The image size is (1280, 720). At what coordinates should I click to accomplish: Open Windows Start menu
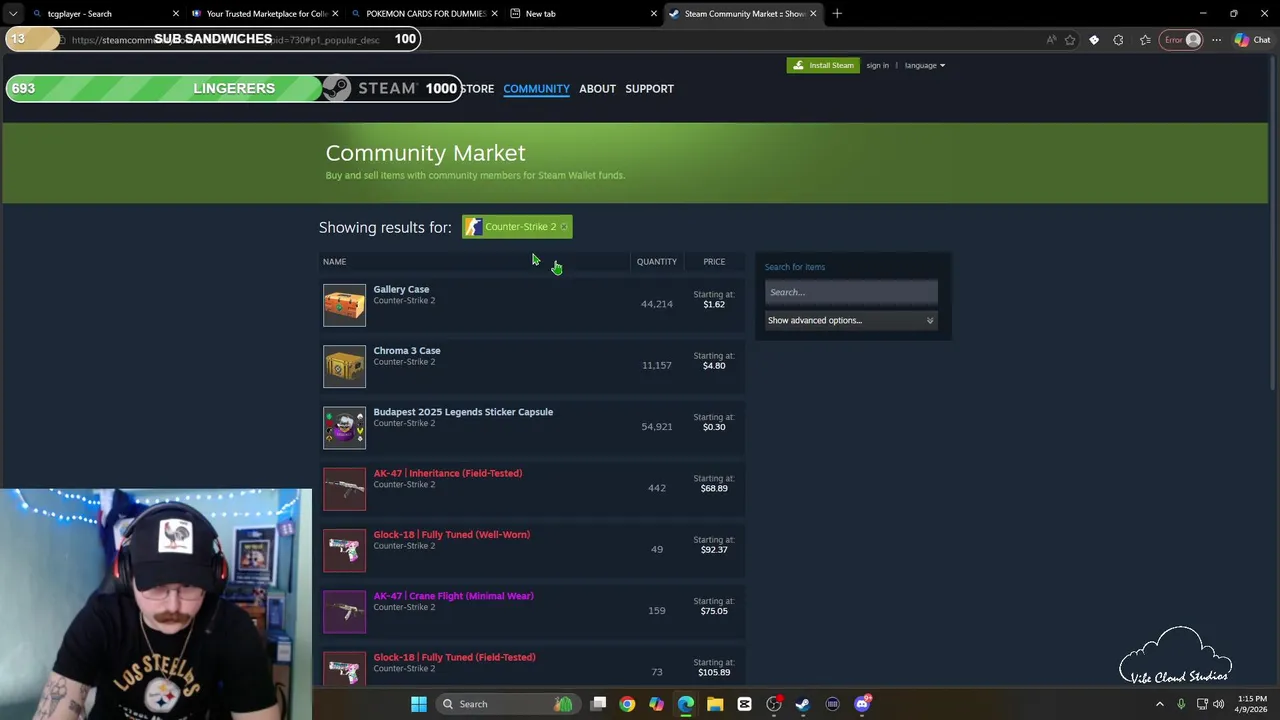point(419,704)
